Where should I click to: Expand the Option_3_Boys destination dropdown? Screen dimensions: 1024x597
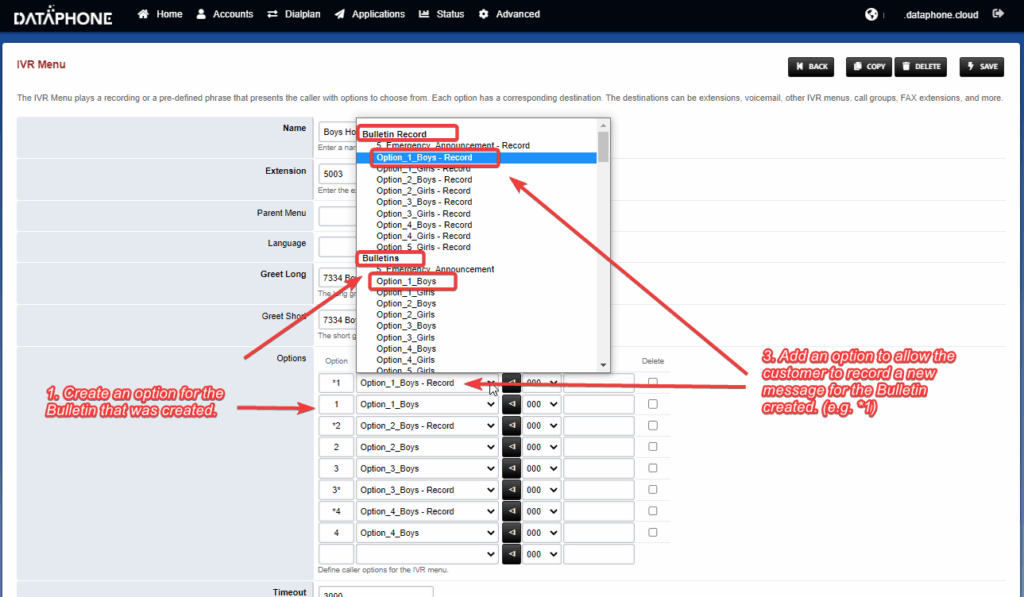click(x=427, y=469)
